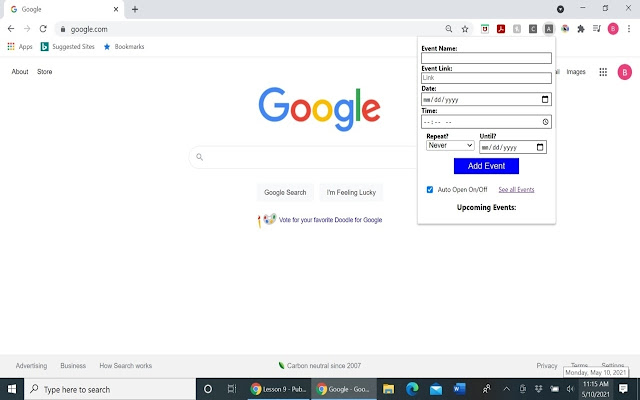Reload the current page

[x=43, y=29]
